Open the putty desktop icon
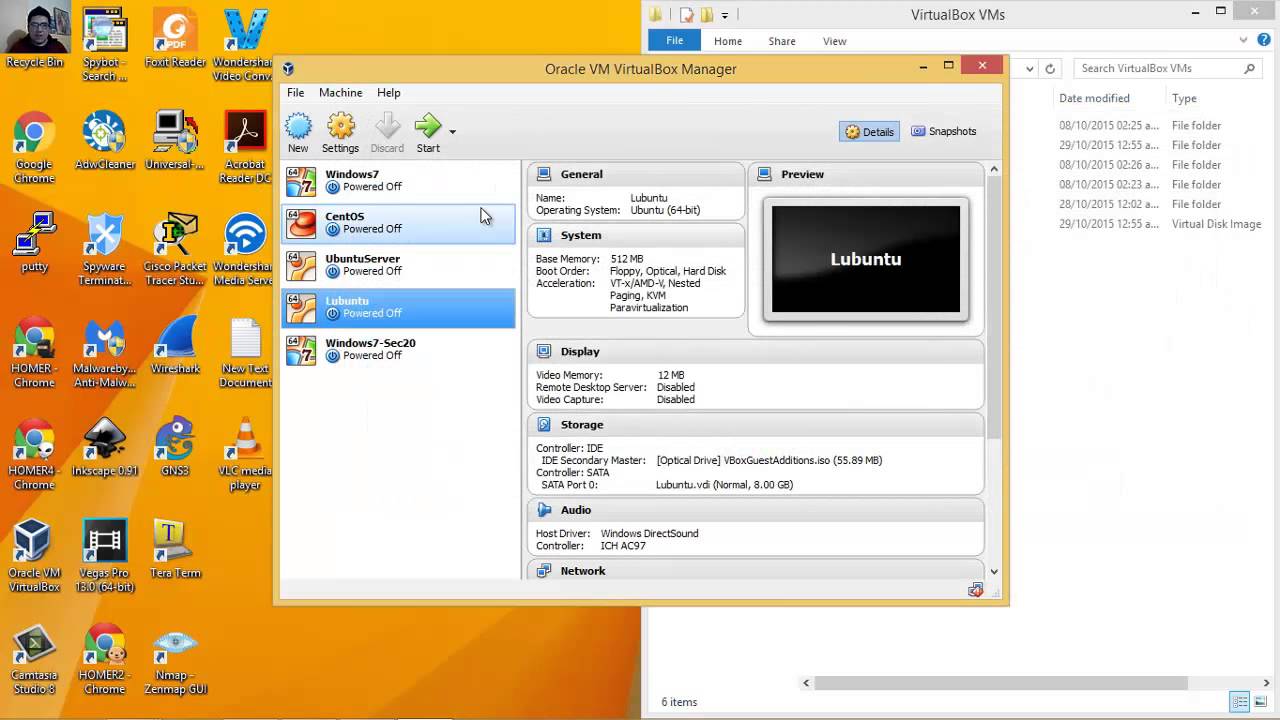1280x720 pixels. pyautogui.click(x=34, y=243)
